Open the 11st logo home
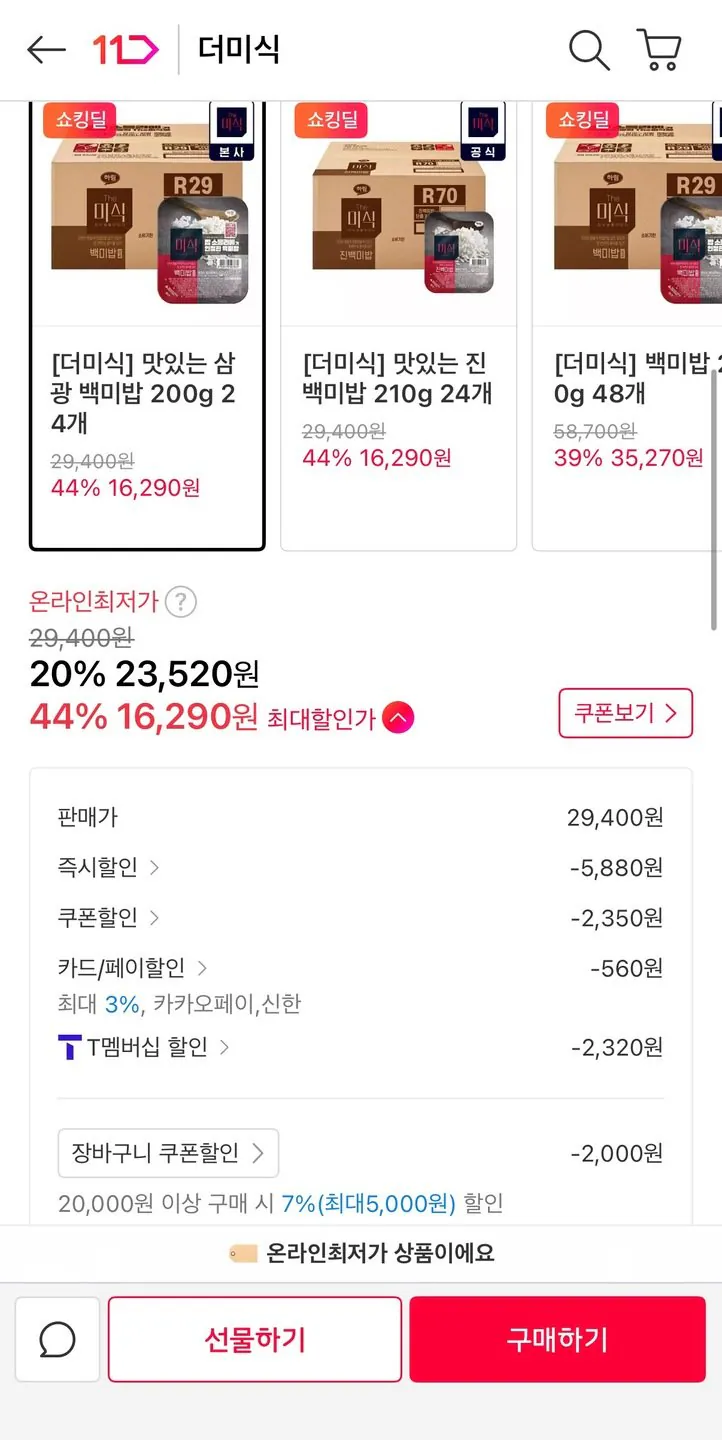This screenshot has height=1440, width=722. [x=125, y=50]
